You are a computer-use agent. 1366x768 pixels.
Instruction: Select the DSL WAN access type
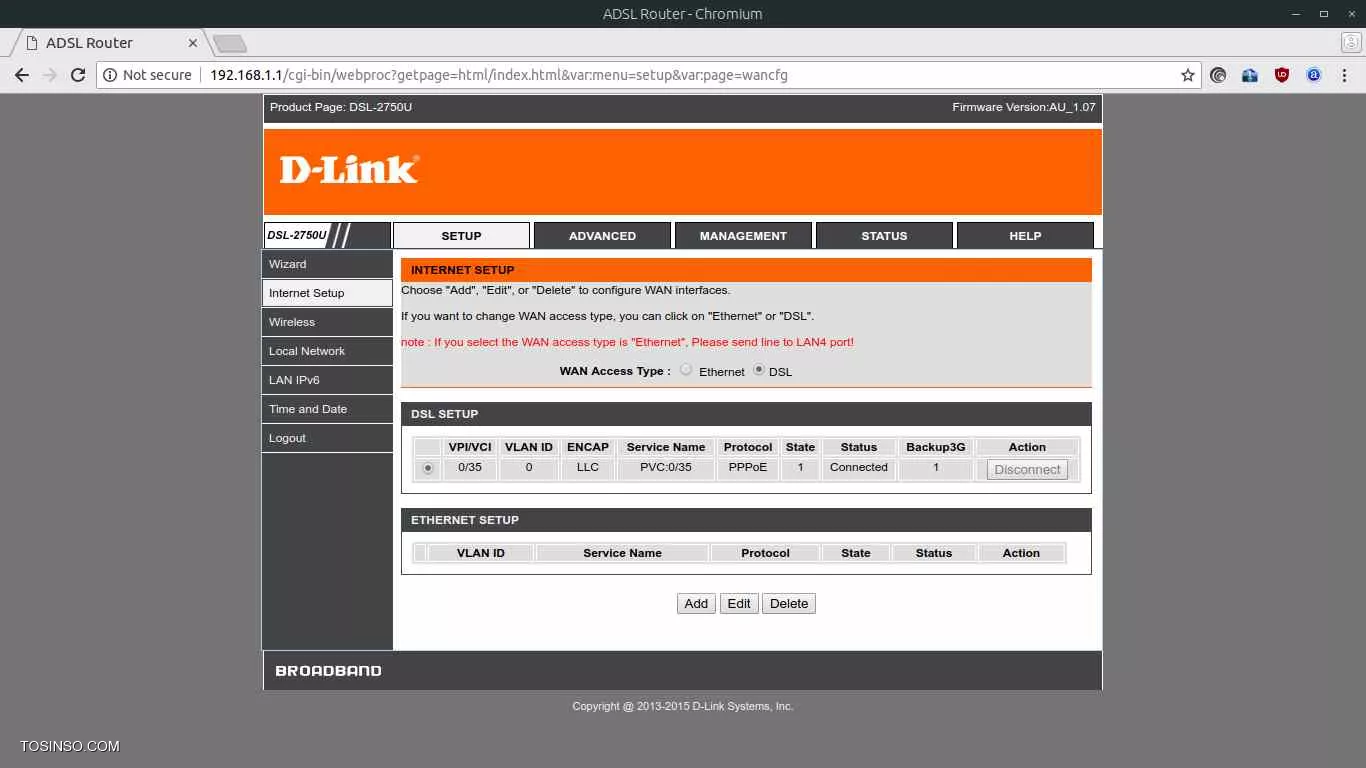click(x=759, y=370)
